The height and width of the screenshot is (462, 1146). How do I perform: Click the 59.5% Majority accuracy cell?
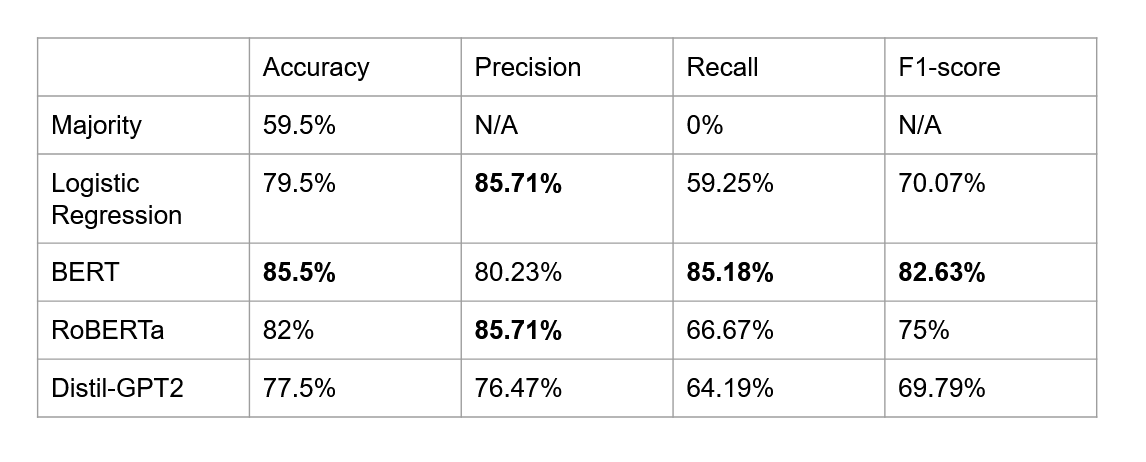pos(299,125)
